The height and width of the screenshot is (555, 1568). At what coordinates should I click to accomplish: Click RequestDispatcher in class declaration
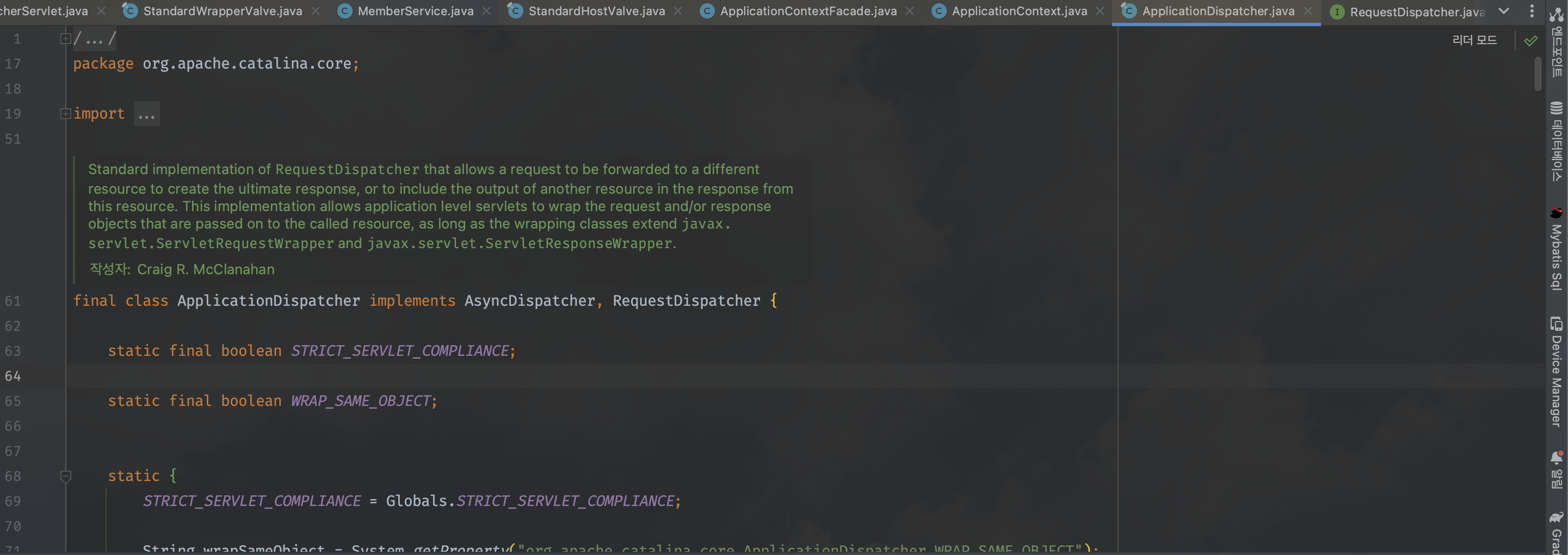point(686,300)
